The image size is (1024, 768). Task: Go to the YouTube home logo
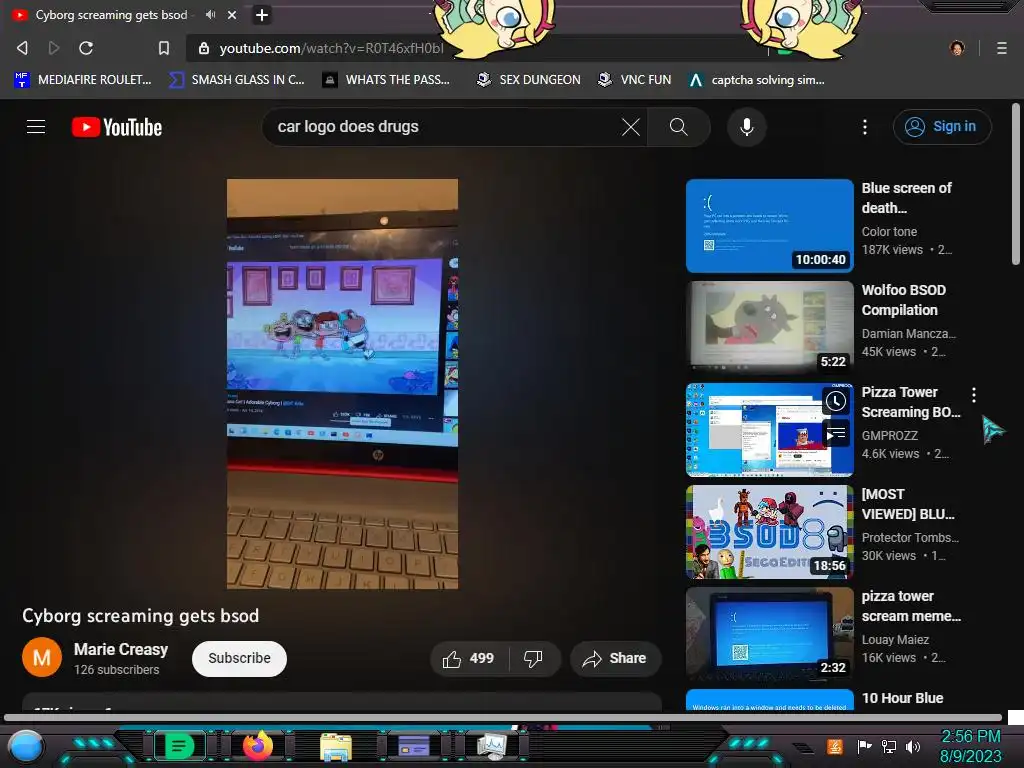(117, 127)
